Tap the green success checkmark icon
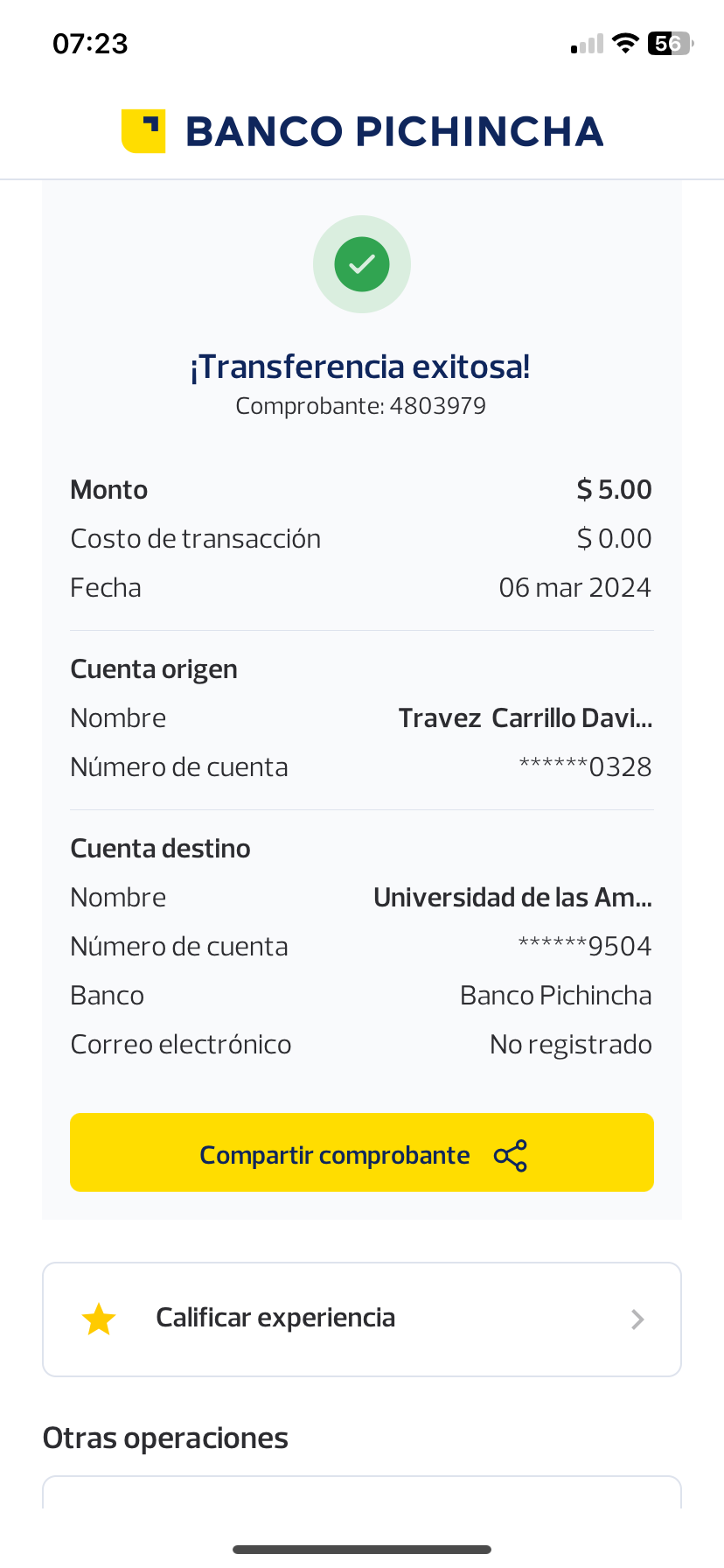The height and width of the screenshot is (1568, 724). point(362,264)
